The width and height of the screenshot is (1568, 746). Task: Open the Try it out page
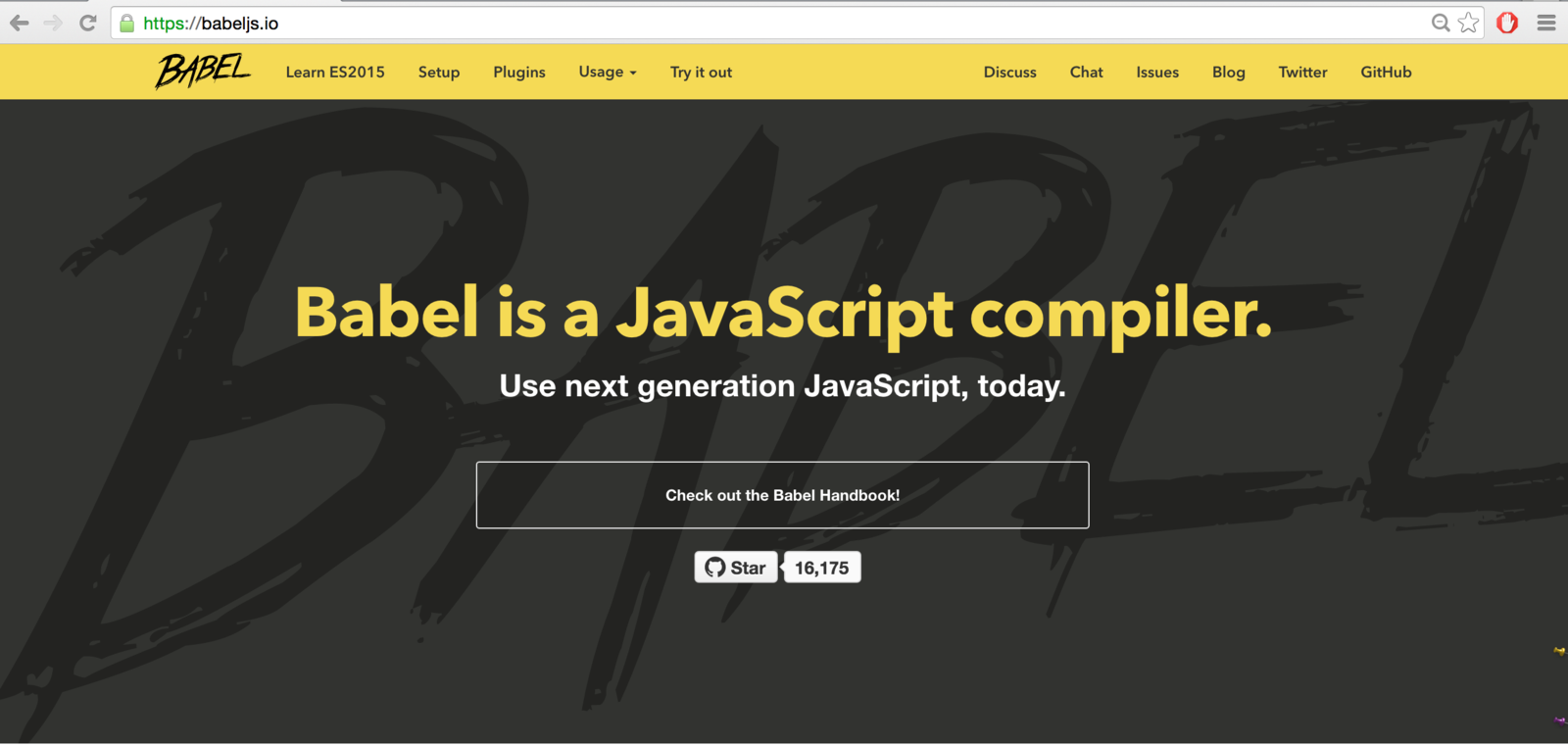point(701,73)
